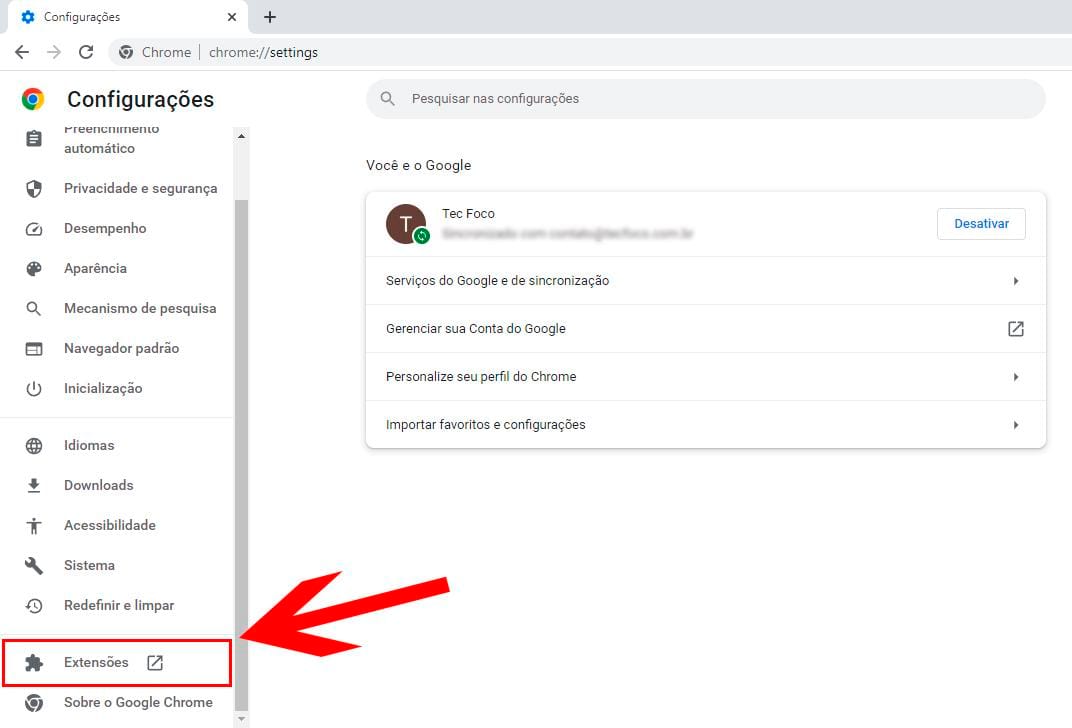Click the Downloads arrow icon
This screenshot has width=1072, height=728.
click(34, 485)
